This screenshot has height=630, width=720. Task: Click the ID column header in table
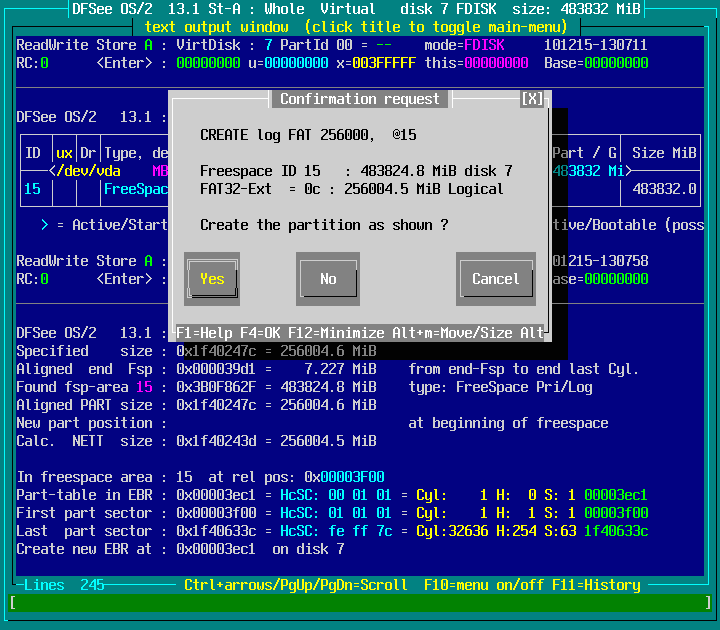tap(32, 153)
